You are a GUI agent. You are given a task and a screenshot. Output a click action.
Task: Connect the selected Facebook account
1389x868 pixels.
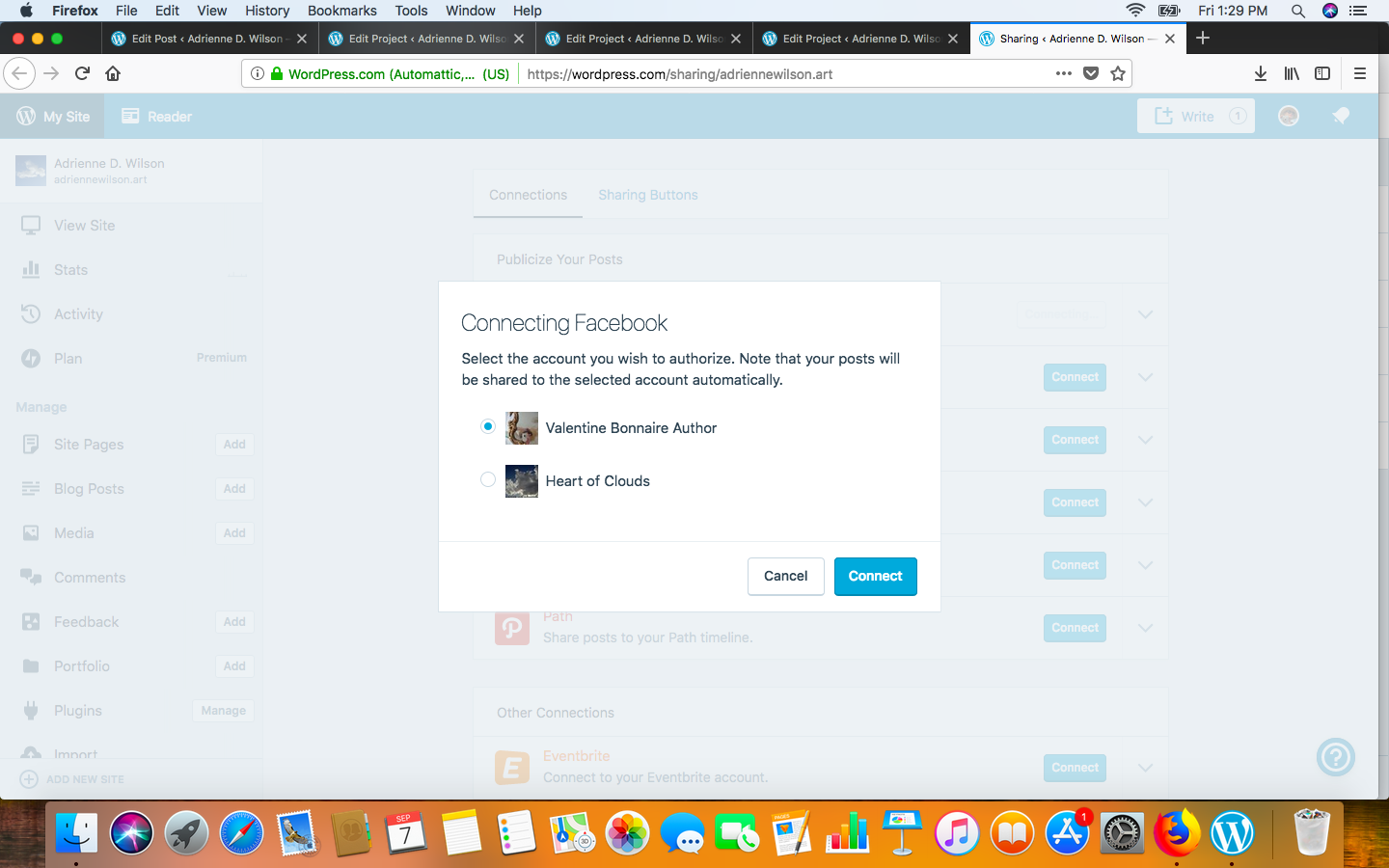[x=875, y=576]
